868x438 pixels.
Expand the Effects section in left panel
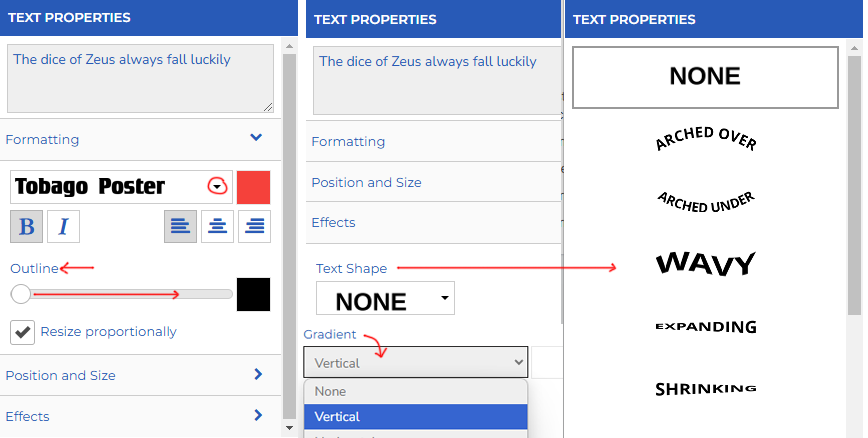pos(257,415)
